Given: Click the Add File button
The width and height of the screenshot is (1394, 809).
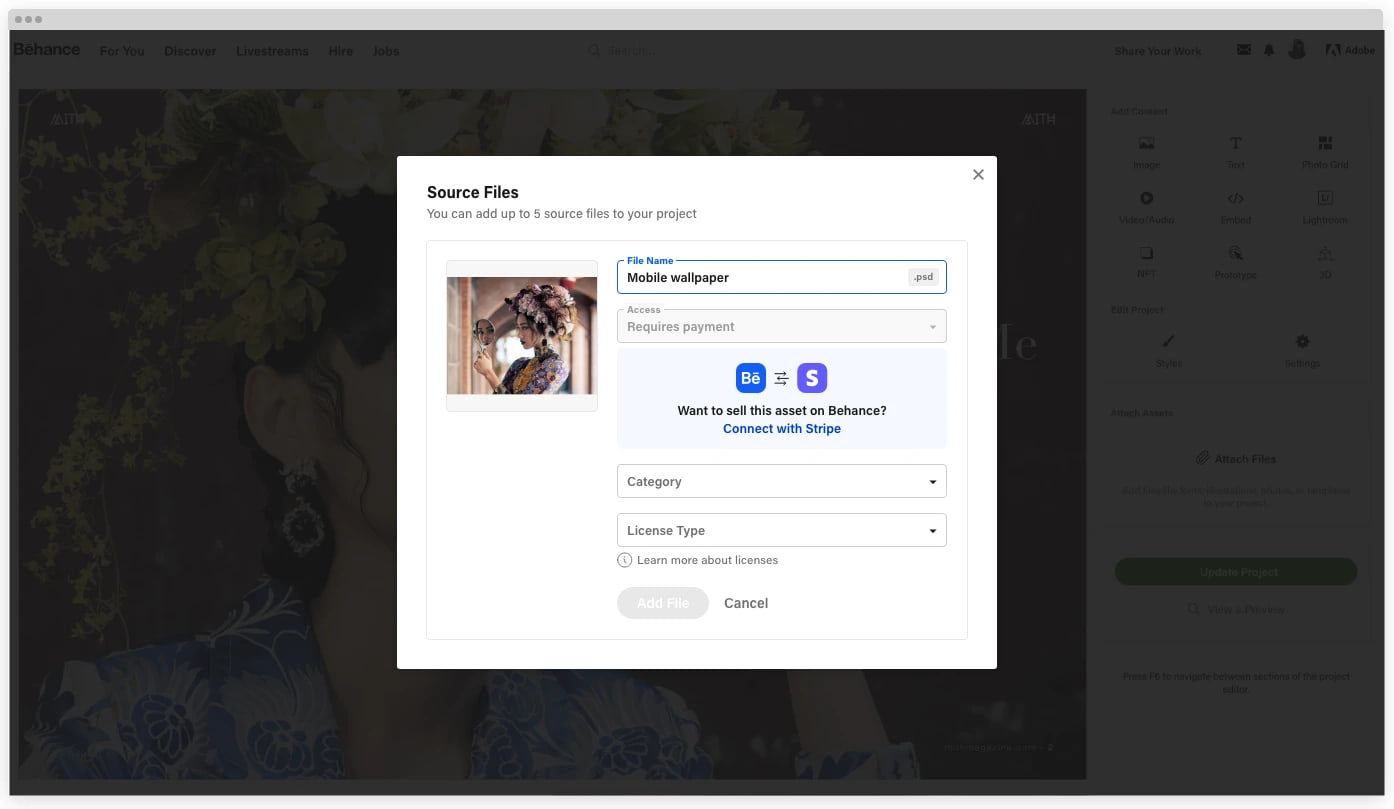Looking at the screenshot, I should click(x=663, y=603).
